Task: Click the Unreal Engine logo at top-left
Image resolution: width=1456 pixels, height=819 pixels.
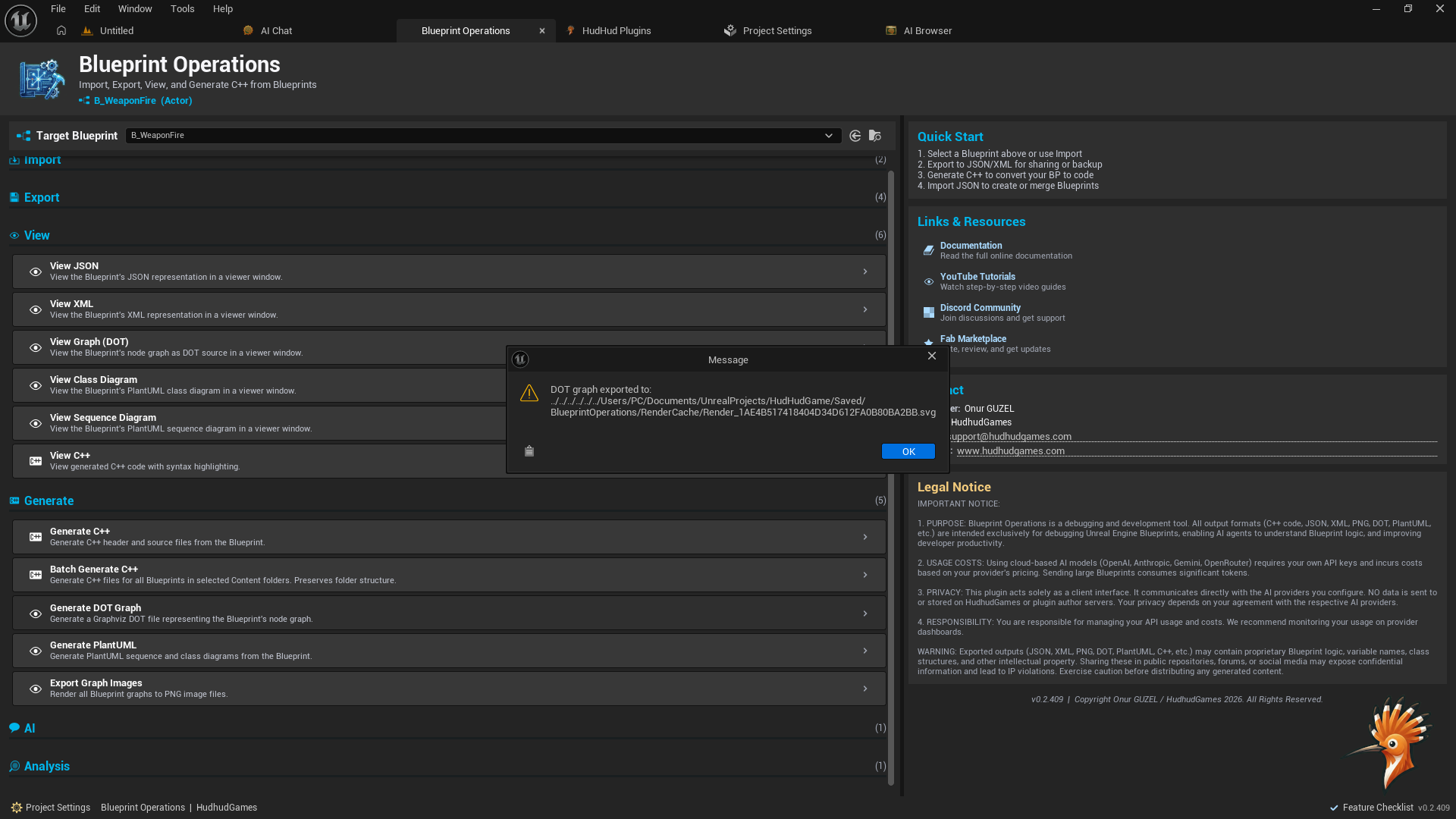Action: tap(20, 20)
